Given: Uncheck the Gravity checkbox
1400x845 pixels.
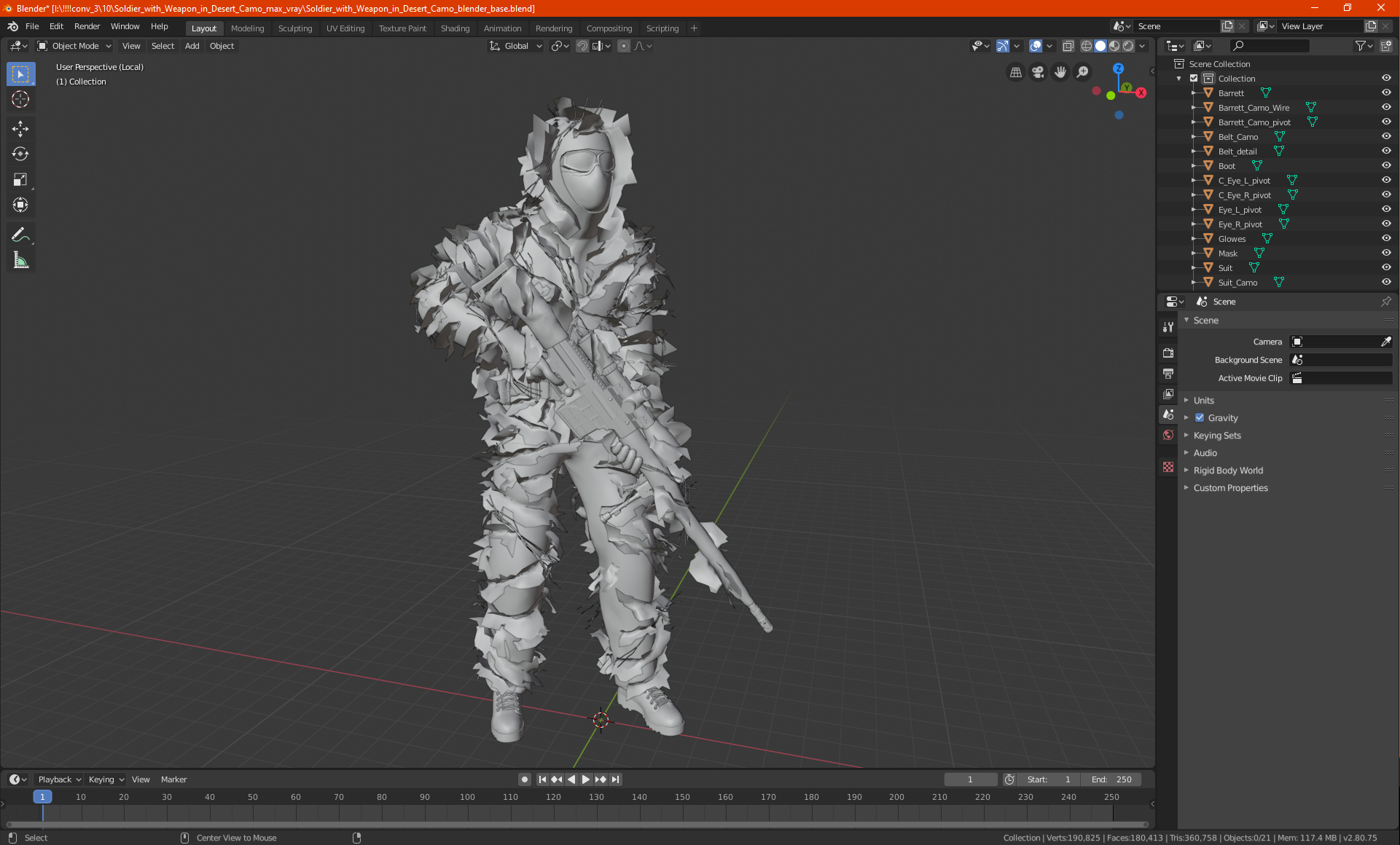Looking at the screenshot, I should click(1200, 418).
